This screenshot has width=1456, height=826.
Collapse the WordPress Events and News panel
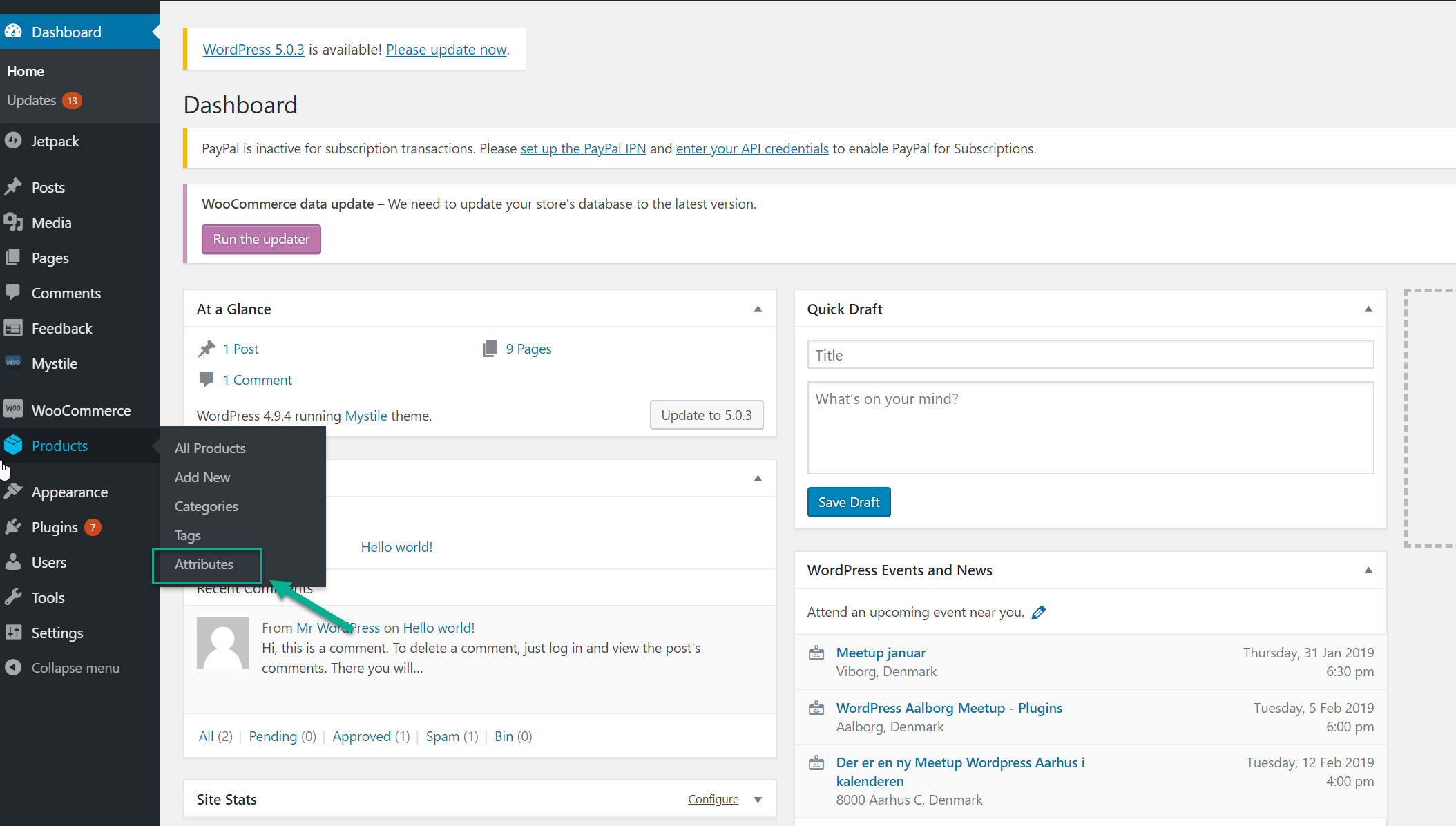[x=1368, y=570]
